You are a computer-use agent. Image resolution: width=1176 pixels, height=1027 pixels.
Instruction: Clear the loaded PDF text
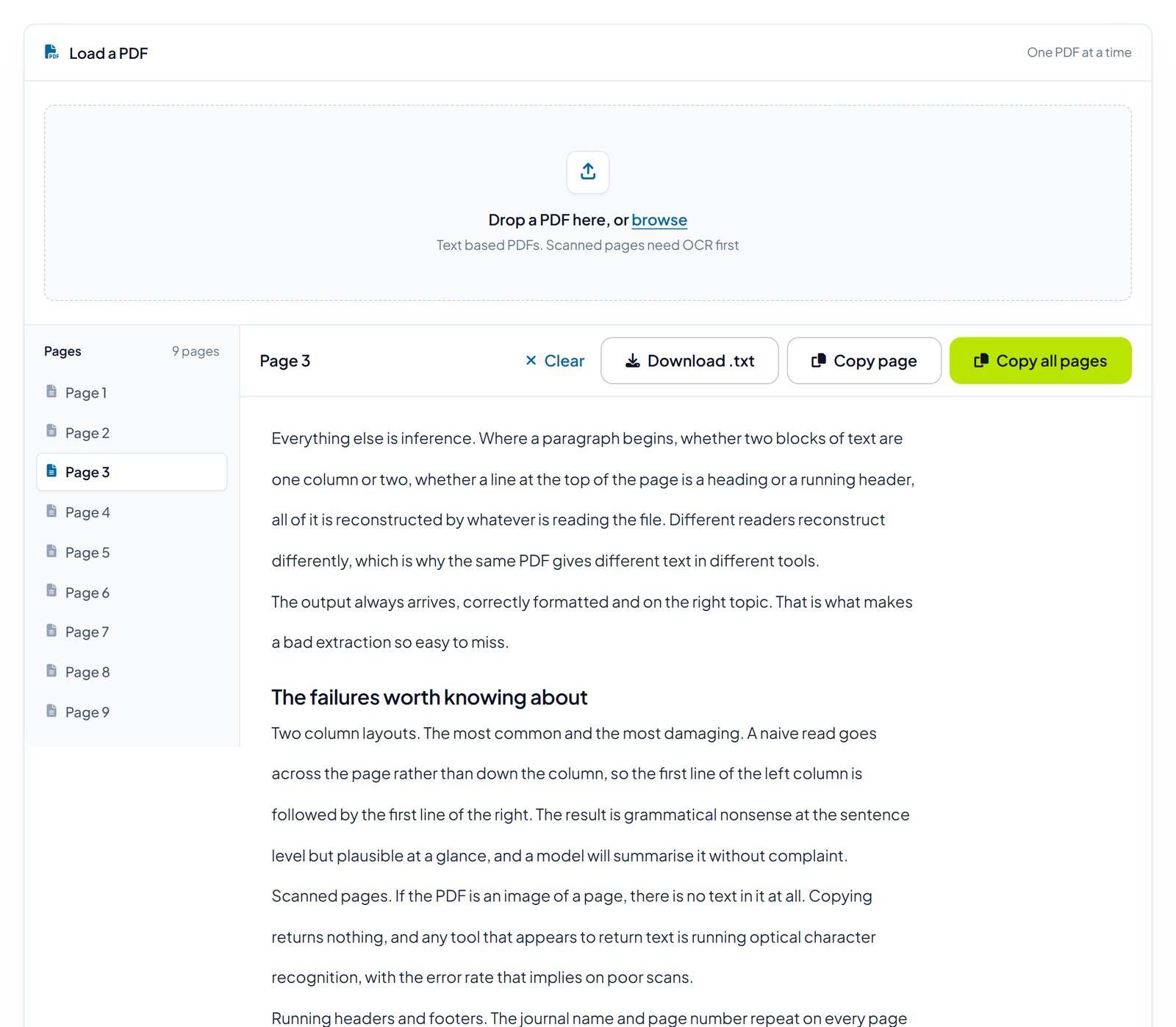click(x=555, y=360)
